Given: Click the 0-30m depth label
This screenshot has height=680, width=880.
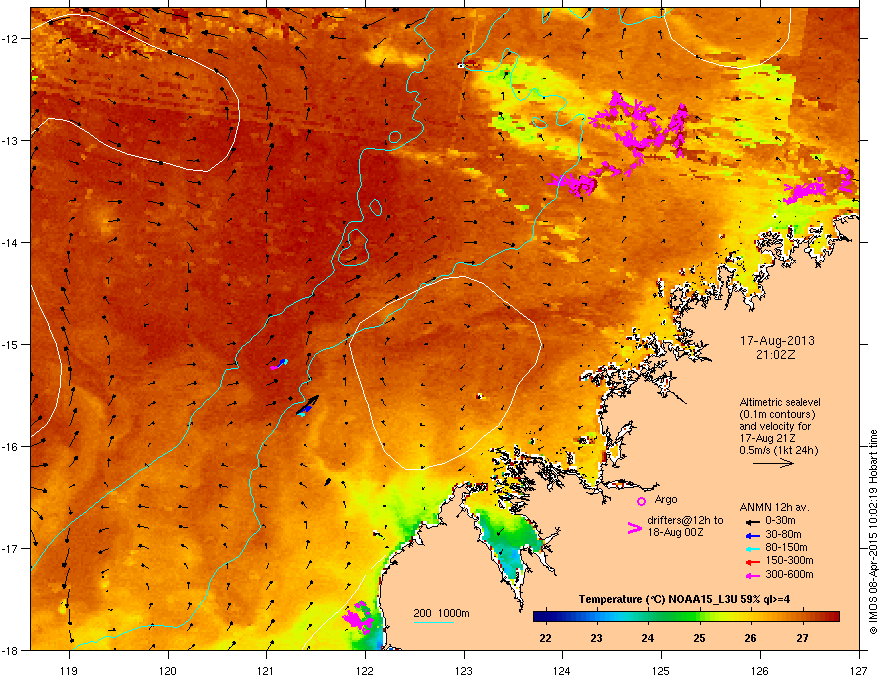Looking at the screenshot, I should [x=781, y=521].
